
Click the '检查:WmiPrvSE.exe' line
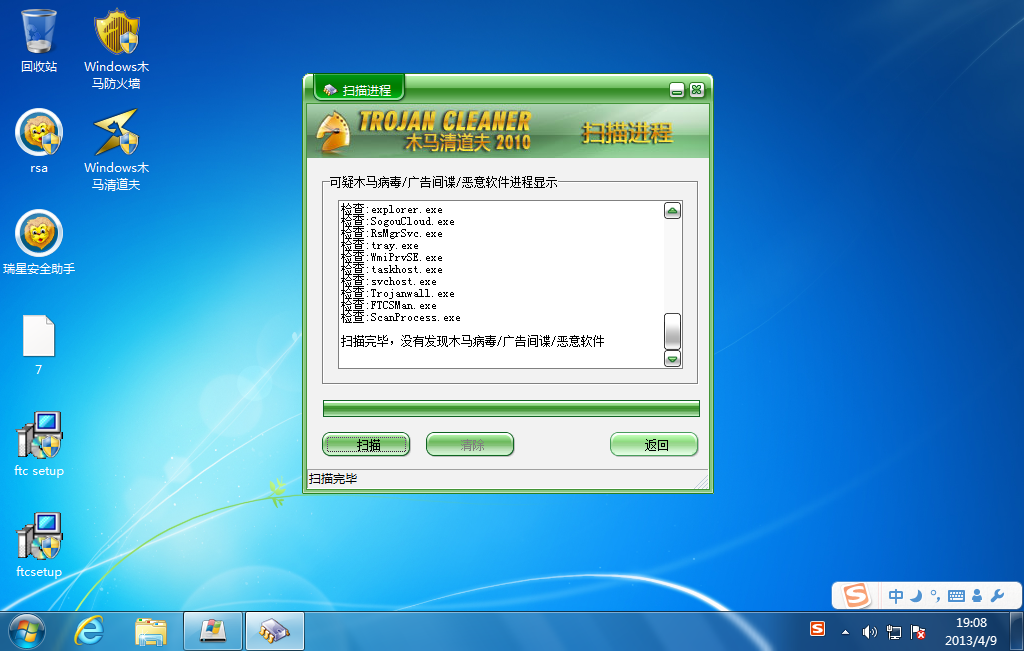tap(392, 257)
